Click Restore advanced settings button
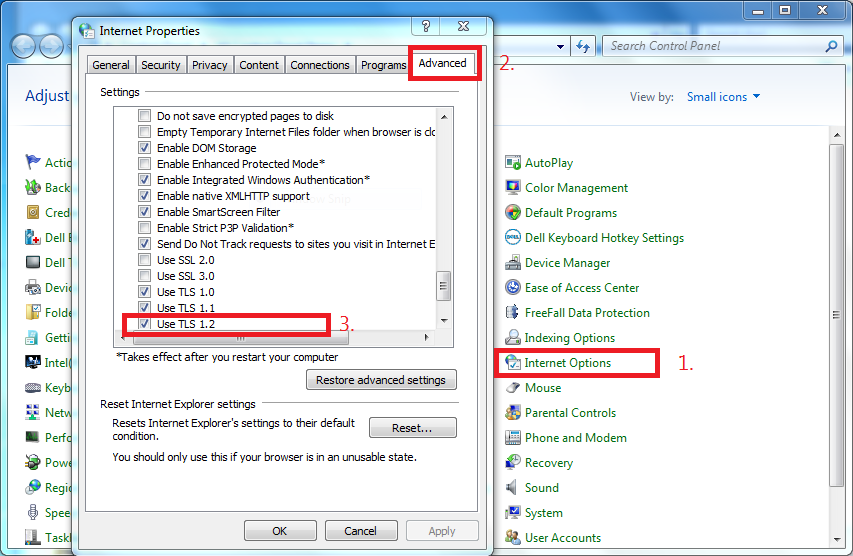853x556 pixels. (x=381, y=380)
